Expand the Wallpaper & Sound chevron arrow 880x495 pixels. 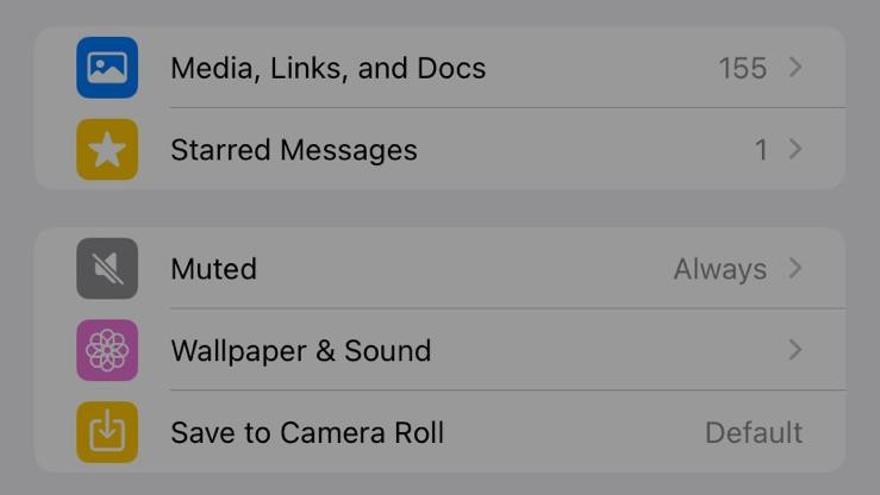[795, 350]
